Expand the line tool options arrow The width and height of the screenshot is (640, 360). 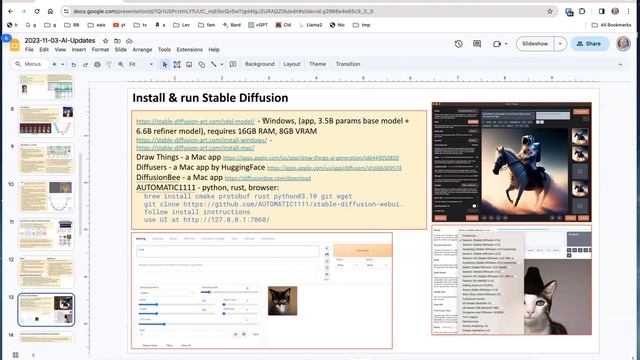(222, 64)
